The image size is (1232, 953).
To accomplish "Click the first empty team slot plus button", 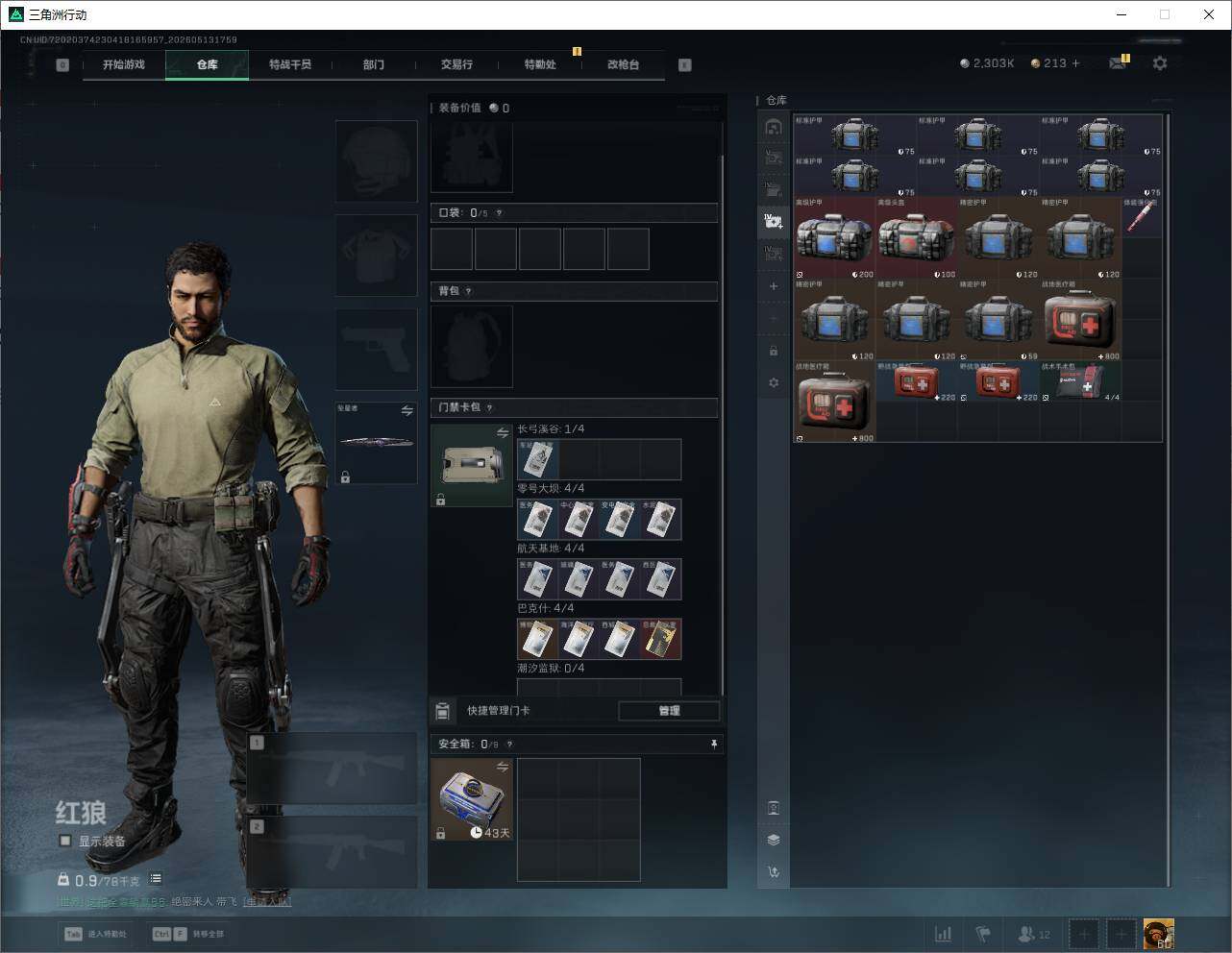I will (x=1083, y=934).
